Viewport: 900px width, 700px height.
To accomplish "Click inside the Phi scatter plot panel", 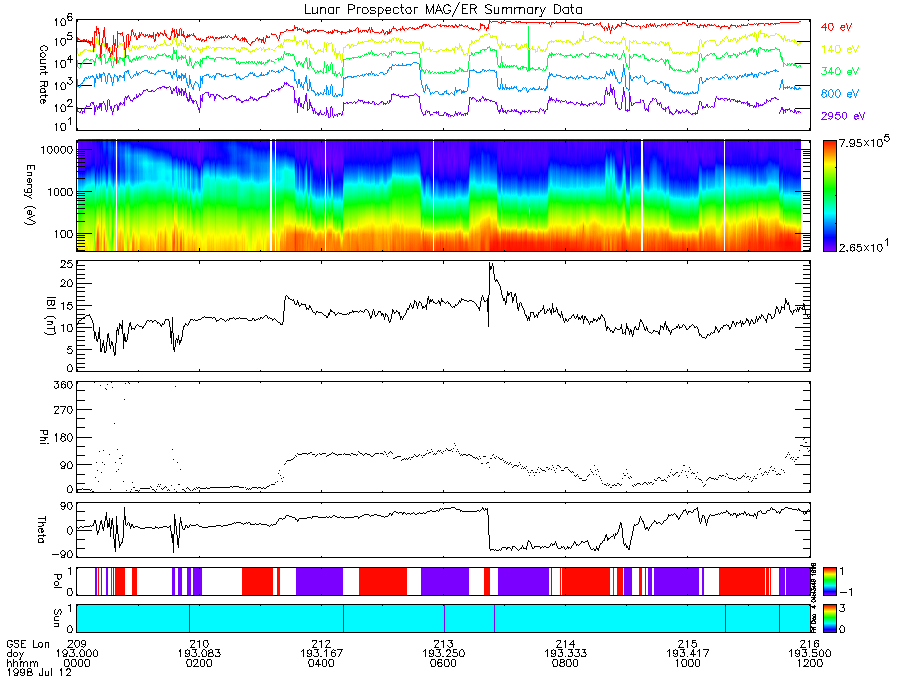I will point(443,437).
